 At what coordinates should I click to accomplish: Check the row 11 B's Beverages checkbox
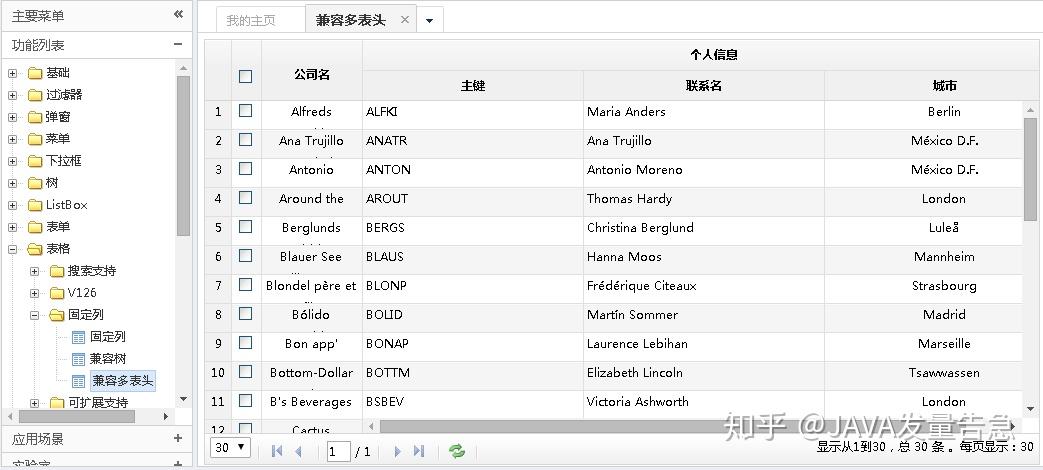pos(245,400)
